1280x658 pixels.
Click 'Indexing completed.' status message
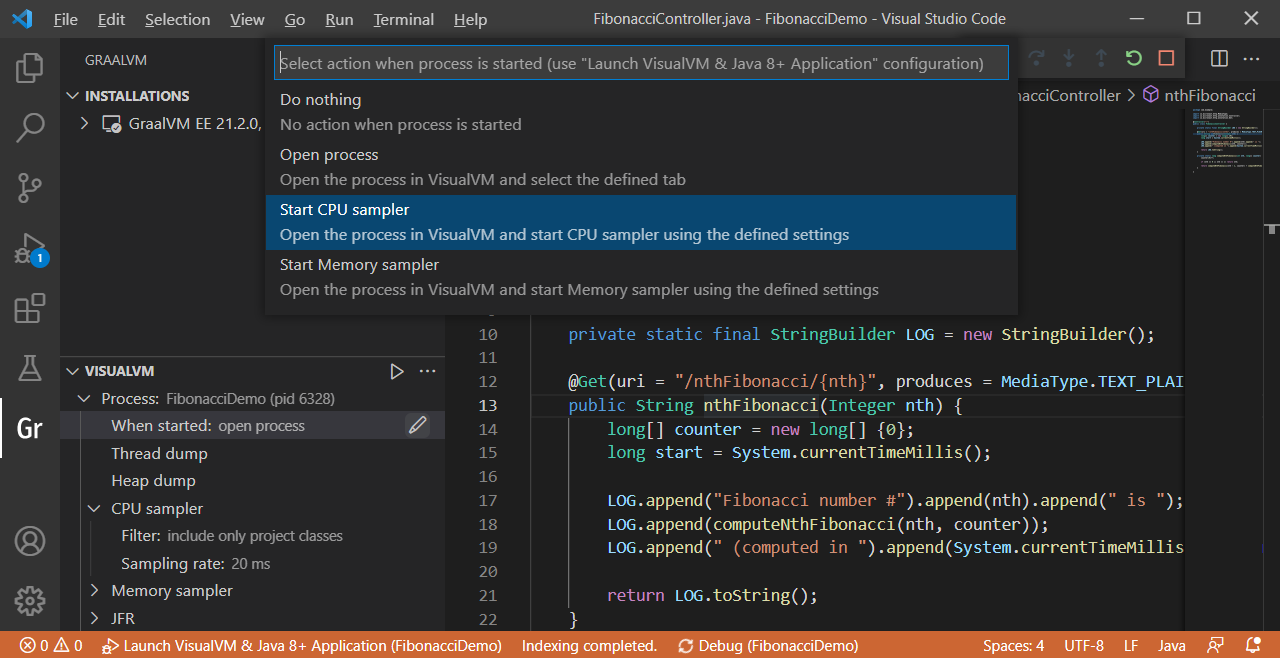pos(589,646)
